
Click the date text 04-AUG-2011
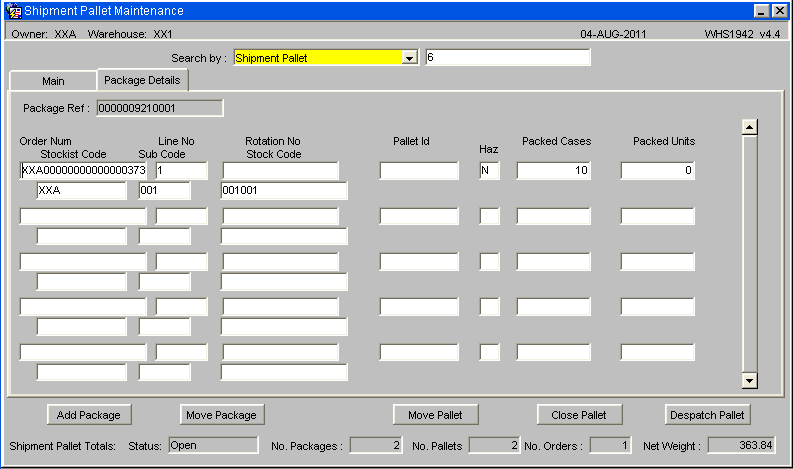point(613,34)
